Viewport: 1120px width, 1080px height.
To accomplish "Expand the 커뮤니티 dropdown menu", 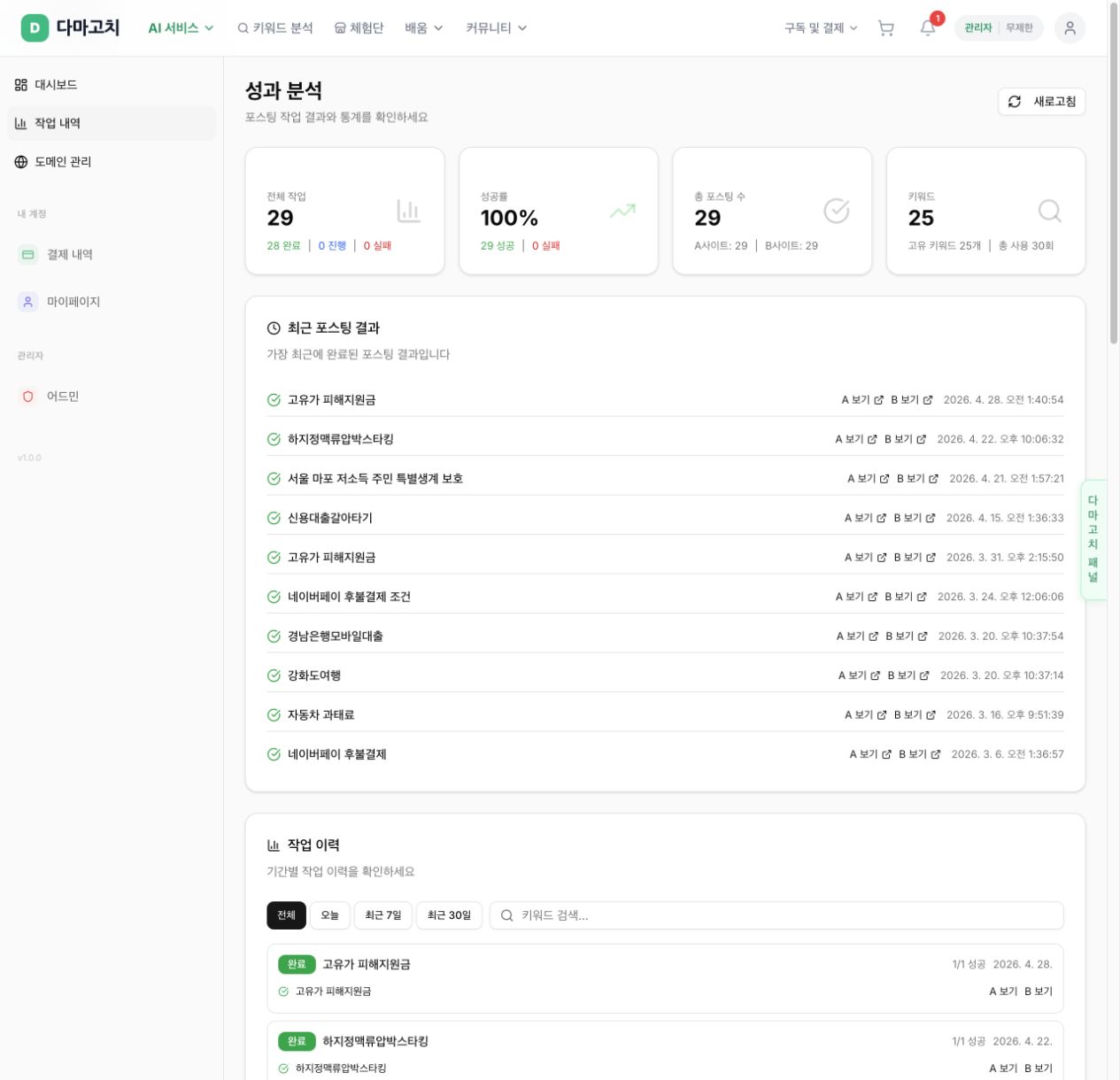I will pos(497,28).
